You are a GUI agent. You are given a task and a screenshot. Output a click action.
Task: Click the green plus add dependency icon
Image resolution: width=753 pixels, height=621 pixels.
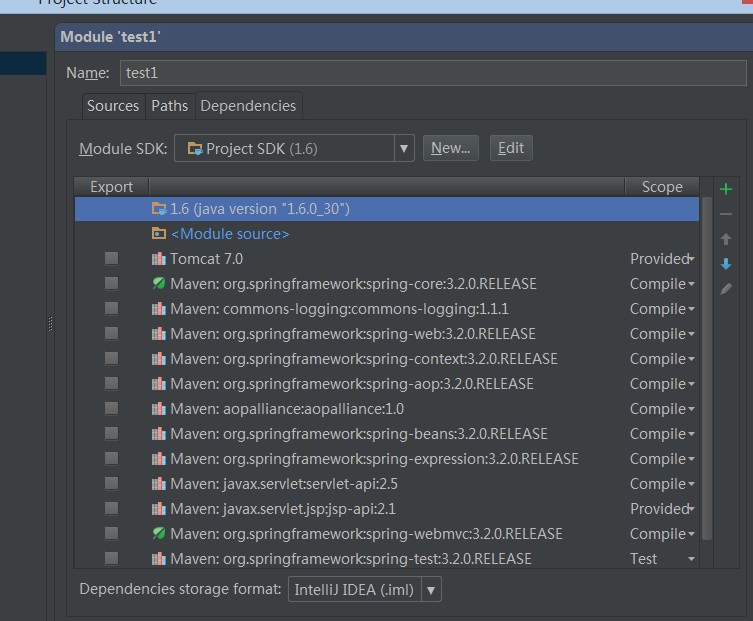coord(726,189)
